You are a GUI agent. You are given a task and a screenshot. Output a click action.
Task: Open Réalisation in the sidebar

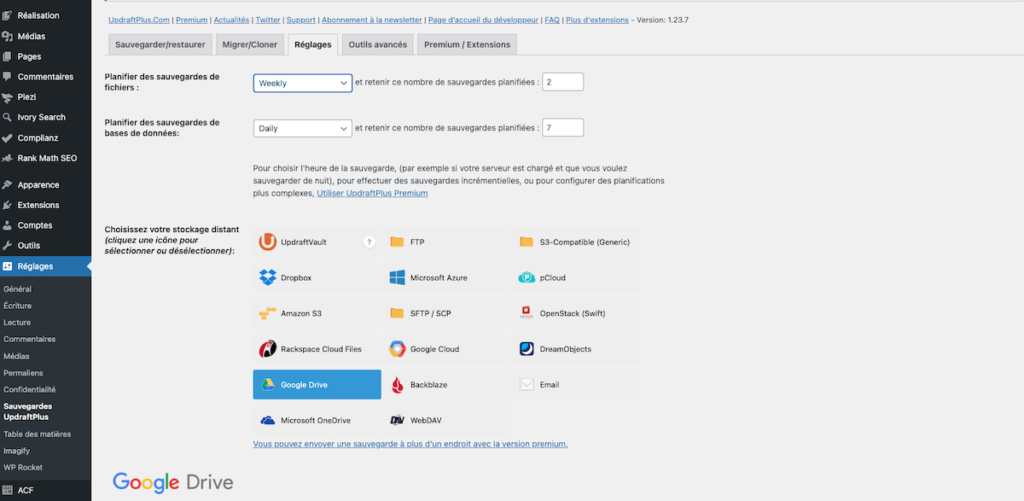pyautogui.click(x=38, y=16)
